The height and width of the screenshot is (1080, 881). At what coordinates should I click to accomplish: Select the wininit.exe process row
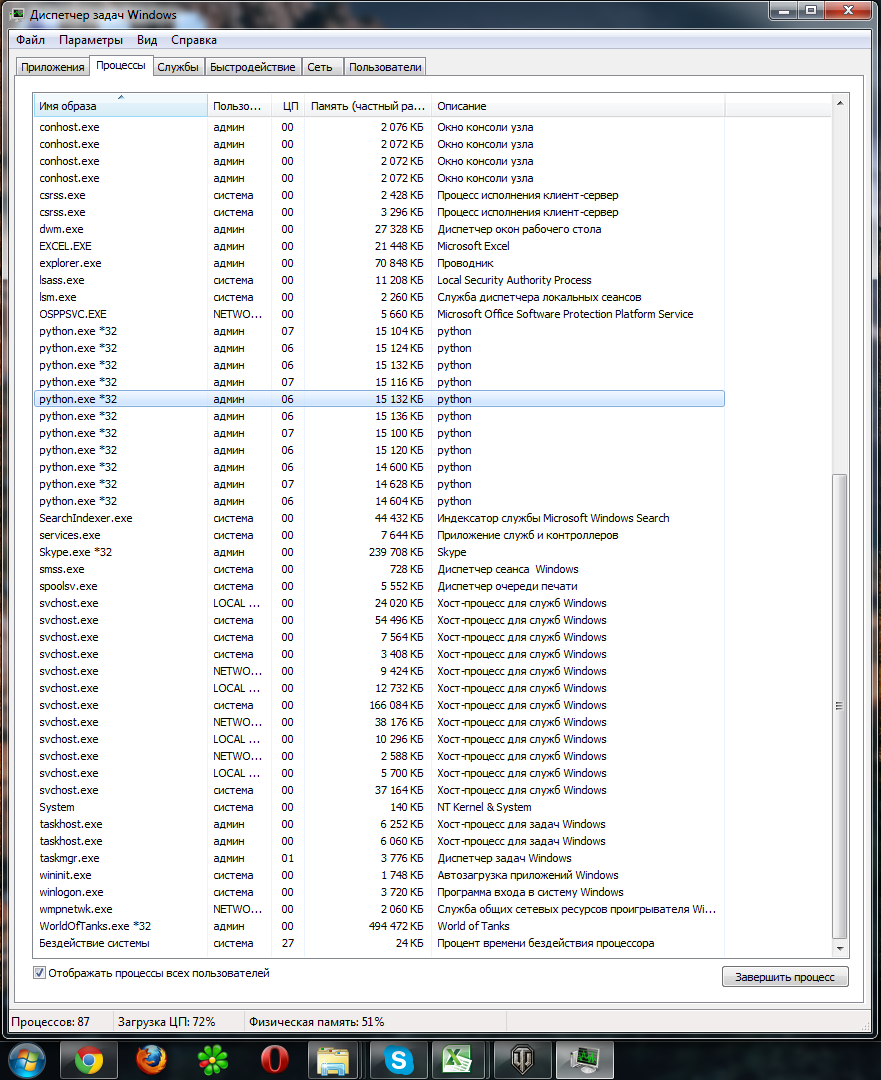(x=379, y=875)
